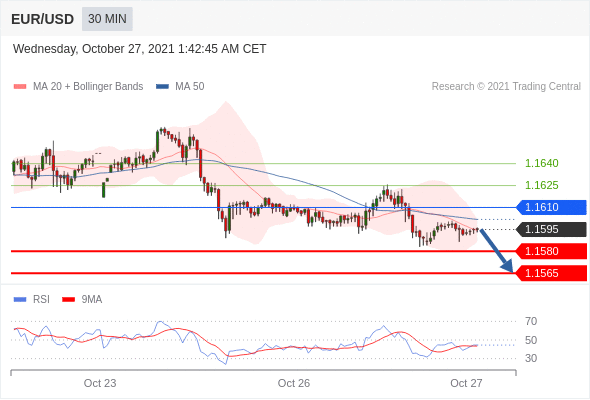The image size is (590, 400).
Task: Toggle the 9MA legend entry
Action: 82,300
